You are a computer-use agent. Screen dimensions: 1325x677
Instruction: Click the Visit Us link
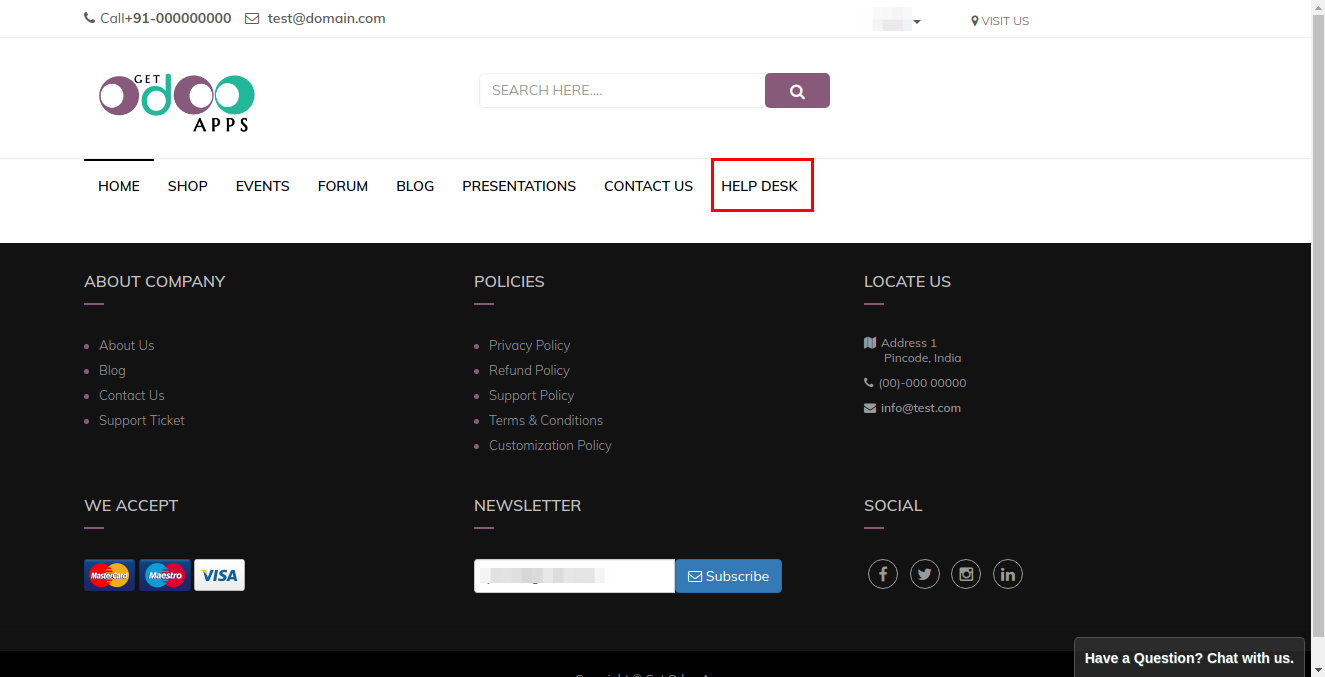pyautogui.click(x=1000, y=21)
